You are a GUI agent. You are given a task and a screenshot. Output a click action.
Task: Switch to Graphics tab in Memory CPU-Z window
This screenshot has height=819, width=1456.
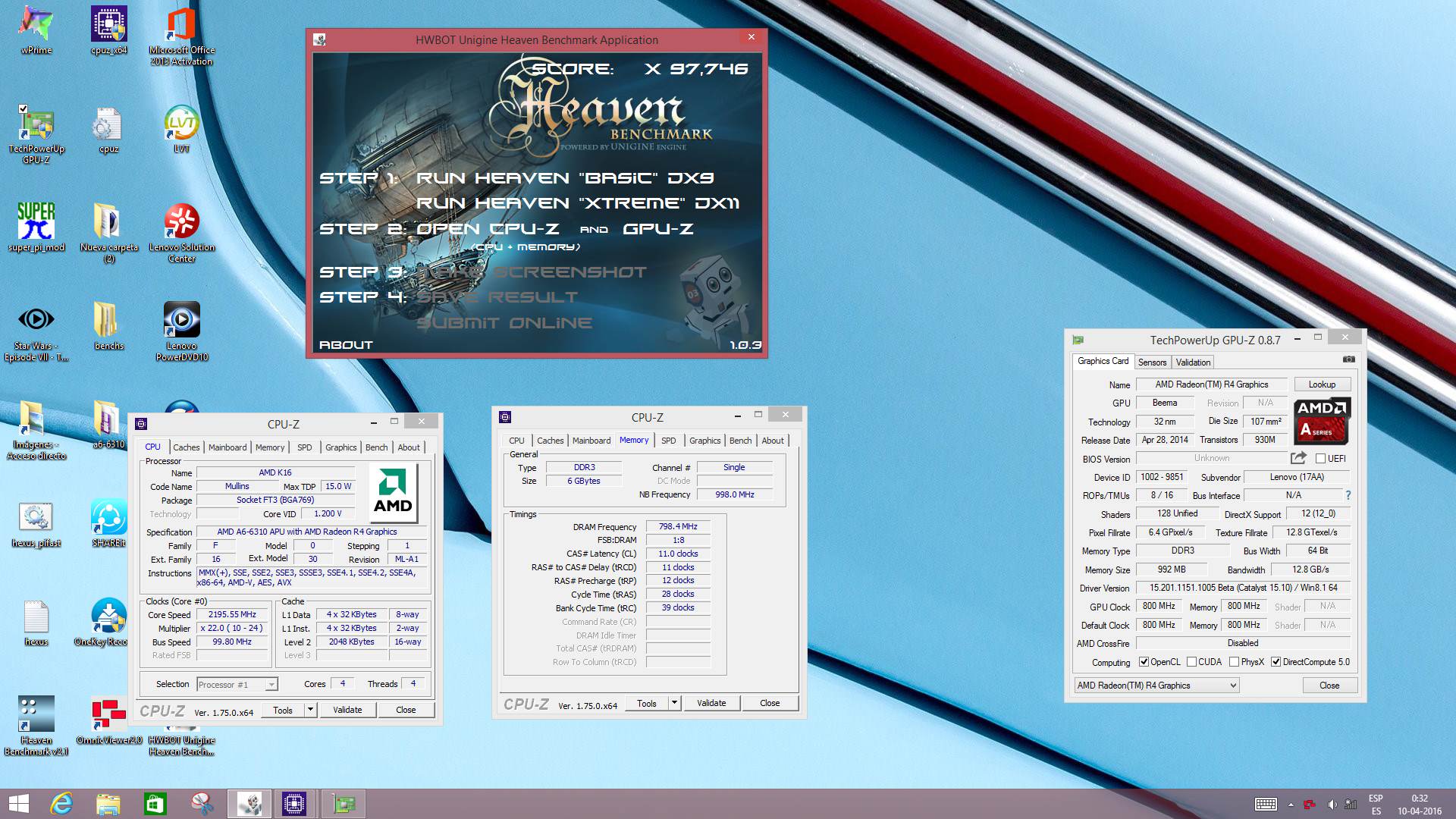click(x=704, y=441)
